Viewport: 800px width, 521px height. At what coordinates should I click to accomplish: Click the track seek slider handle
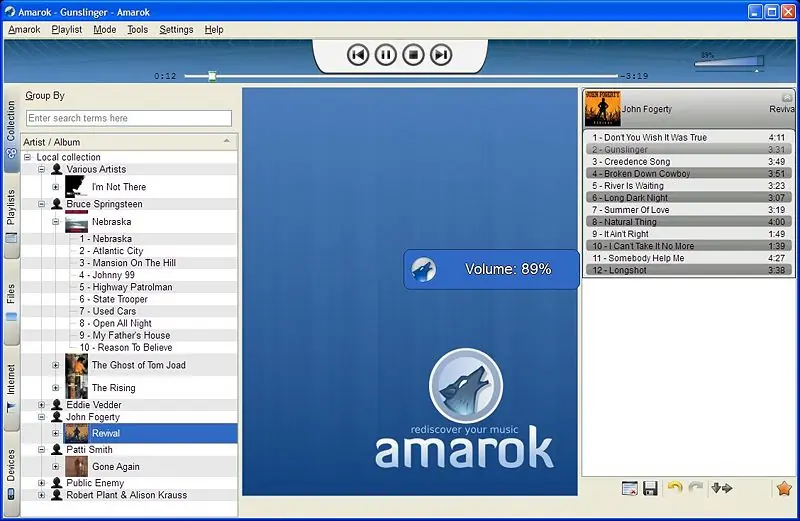(x=212, y=76)
